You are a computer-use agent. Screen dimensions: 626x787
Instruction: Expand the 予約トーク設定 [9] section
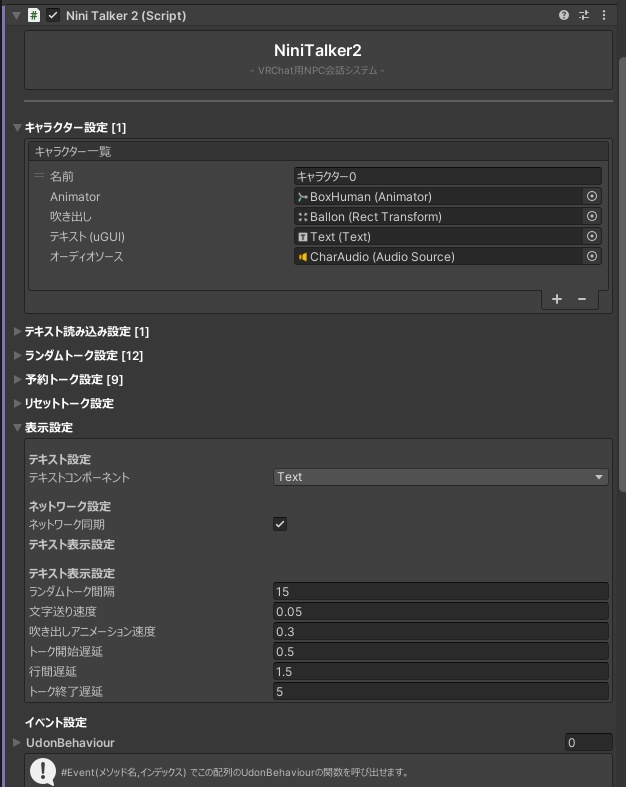tap(17, 379)
